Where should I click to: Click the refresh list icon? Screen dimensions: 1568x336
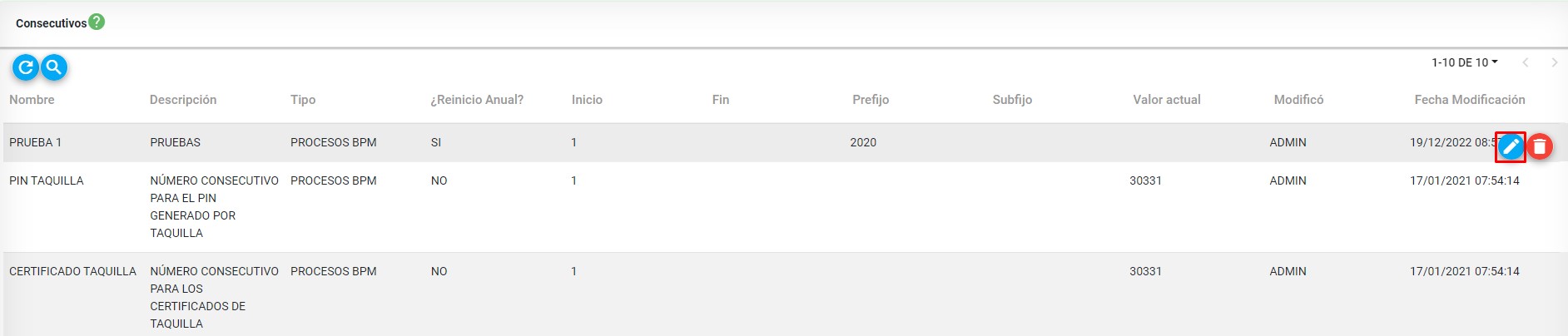tap(26, 67)
